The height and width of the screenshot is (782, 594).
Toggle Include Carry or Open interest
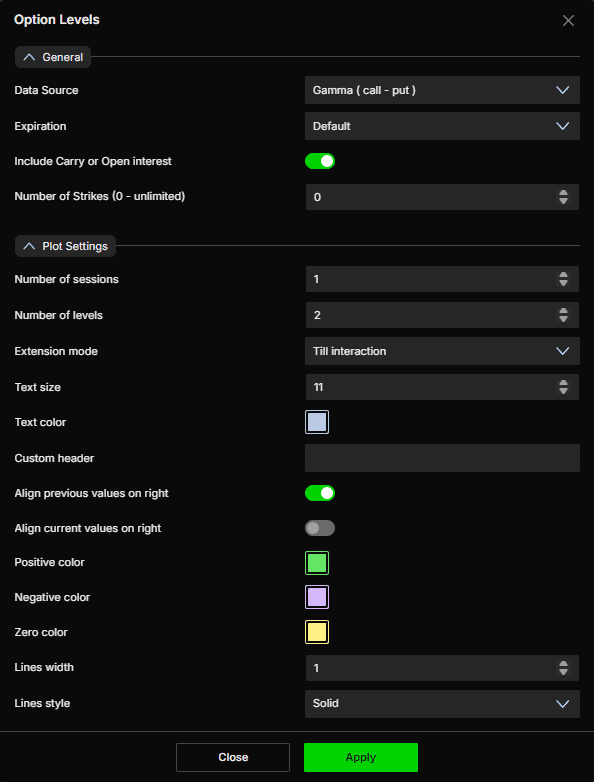[x=320, y=161]
